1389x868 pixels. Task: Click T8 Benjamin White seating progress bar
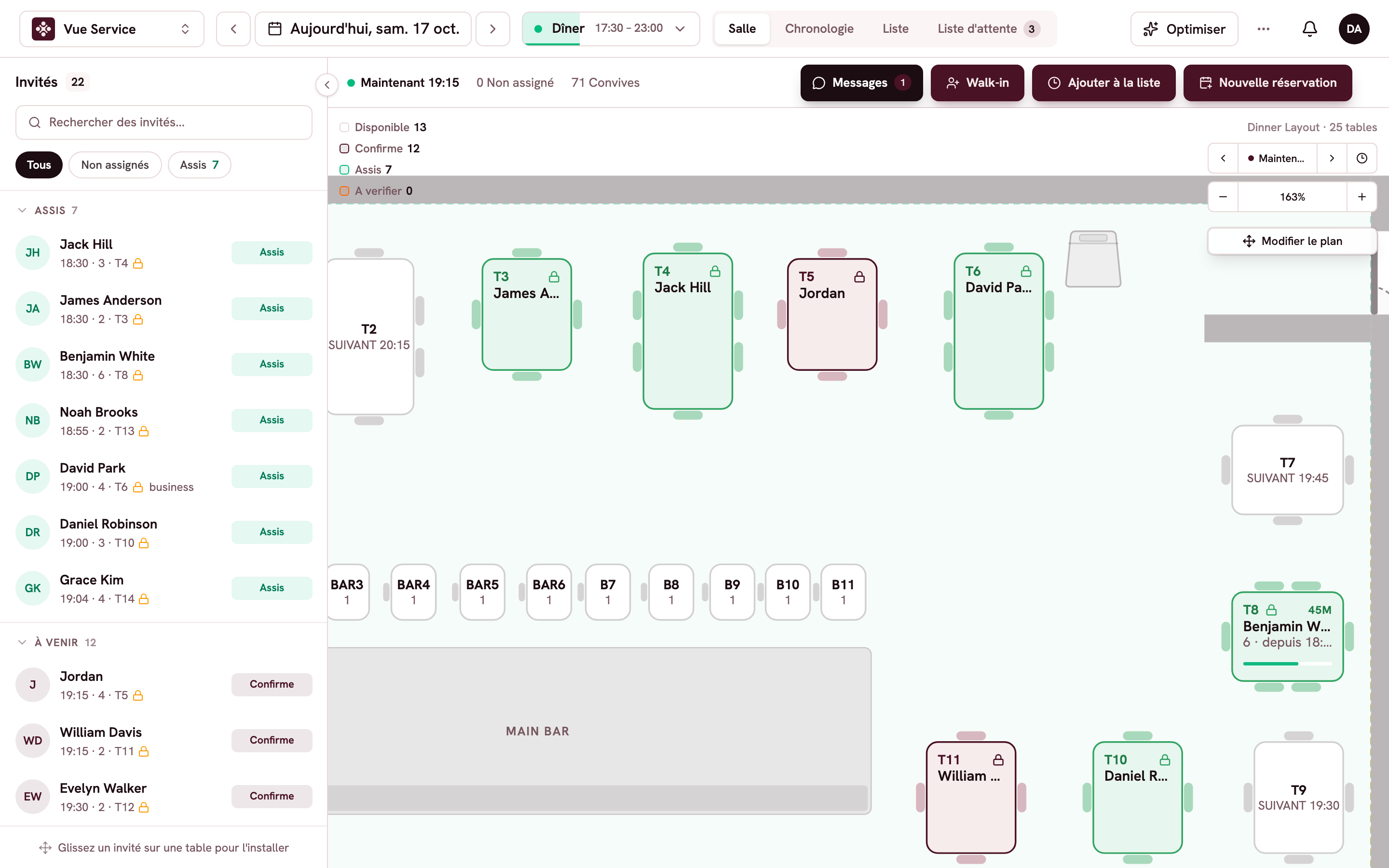click(x=1287, y=664)
